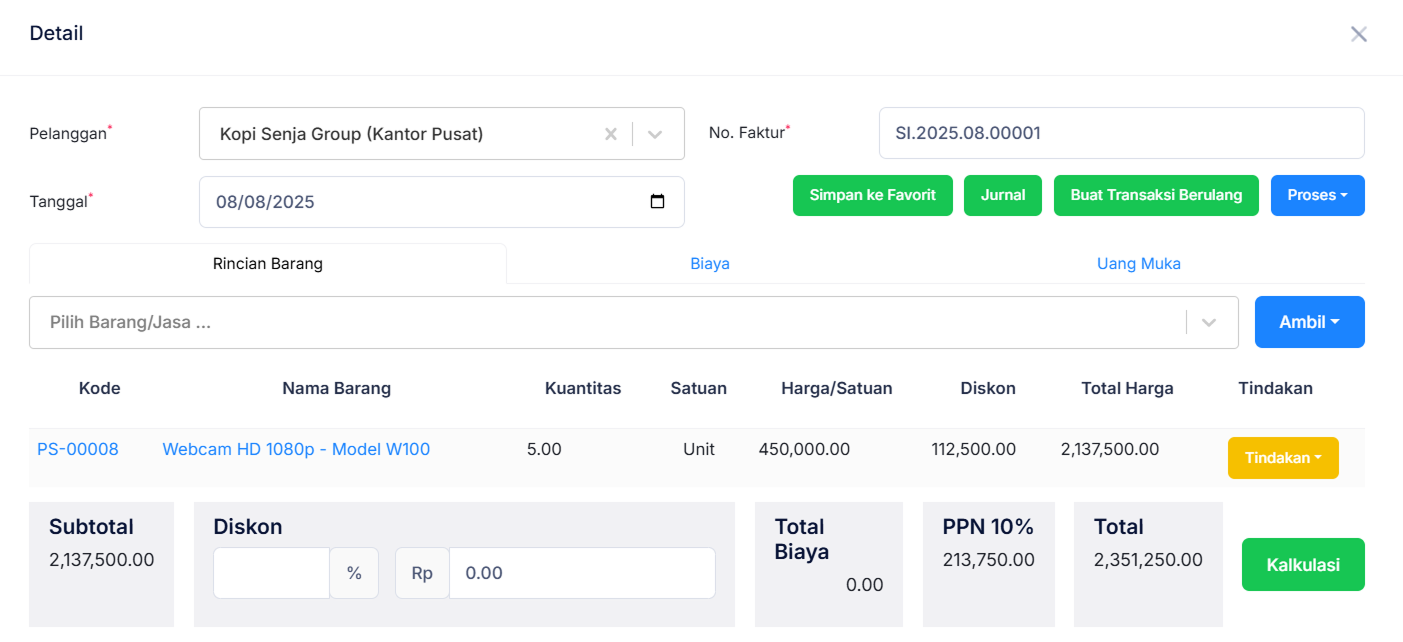
Task: Clear the selected Pelanggan with the X icon
Action: tap(610, 132)
